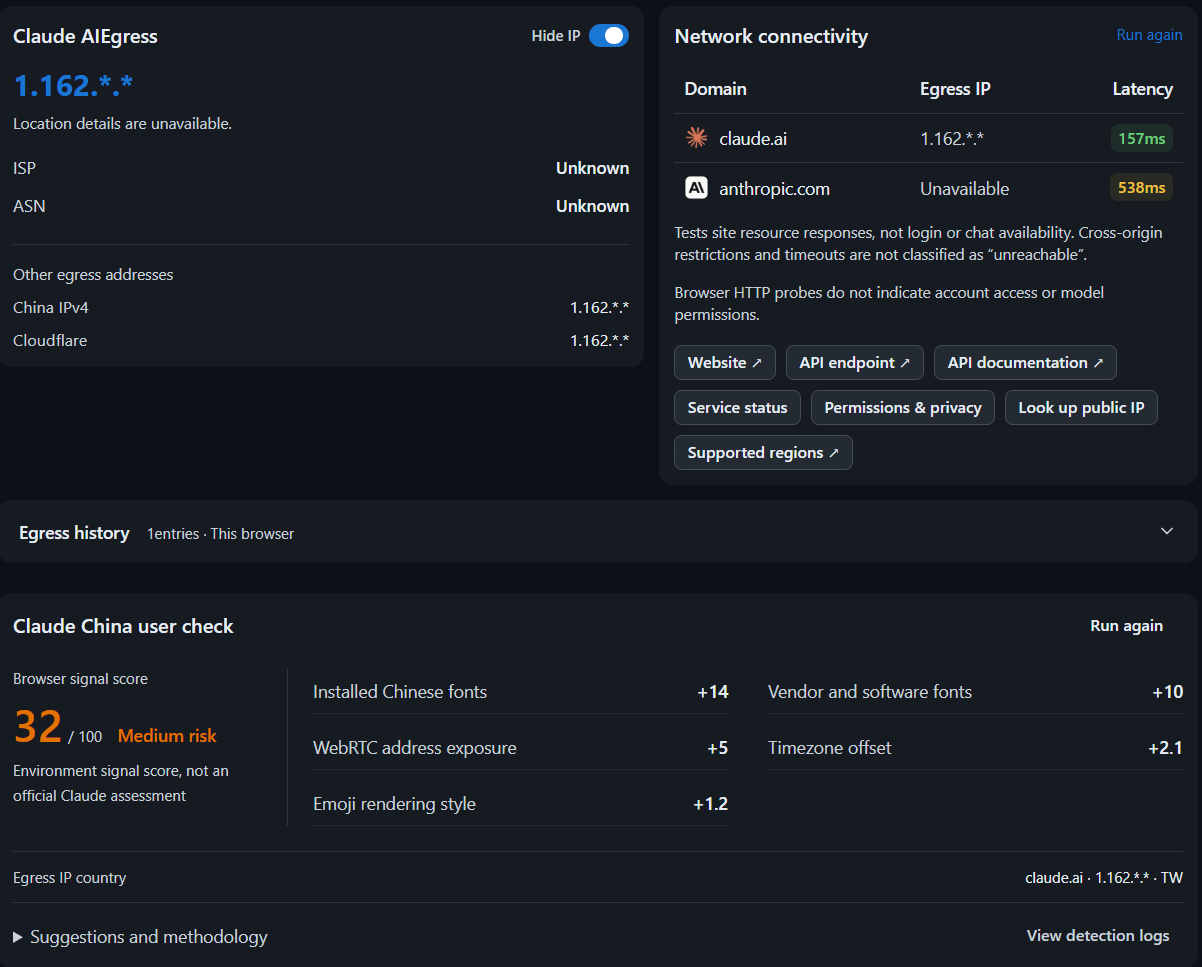Viewport: 1202px width, 967px height.
Task: Click the anthropic.com domain name
Action: coord(775,189)
